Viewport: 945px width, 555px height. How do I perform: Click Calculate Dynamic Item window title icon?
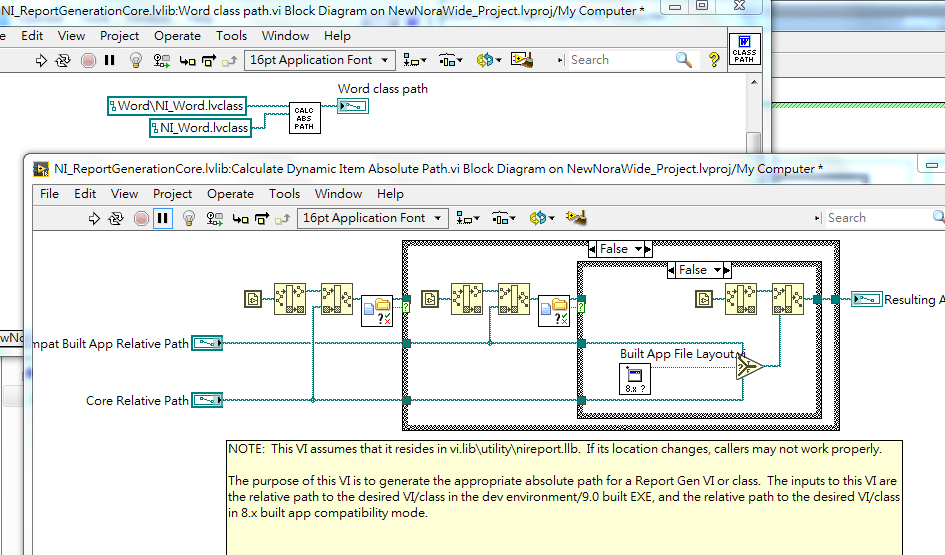[x=40, y=169]
